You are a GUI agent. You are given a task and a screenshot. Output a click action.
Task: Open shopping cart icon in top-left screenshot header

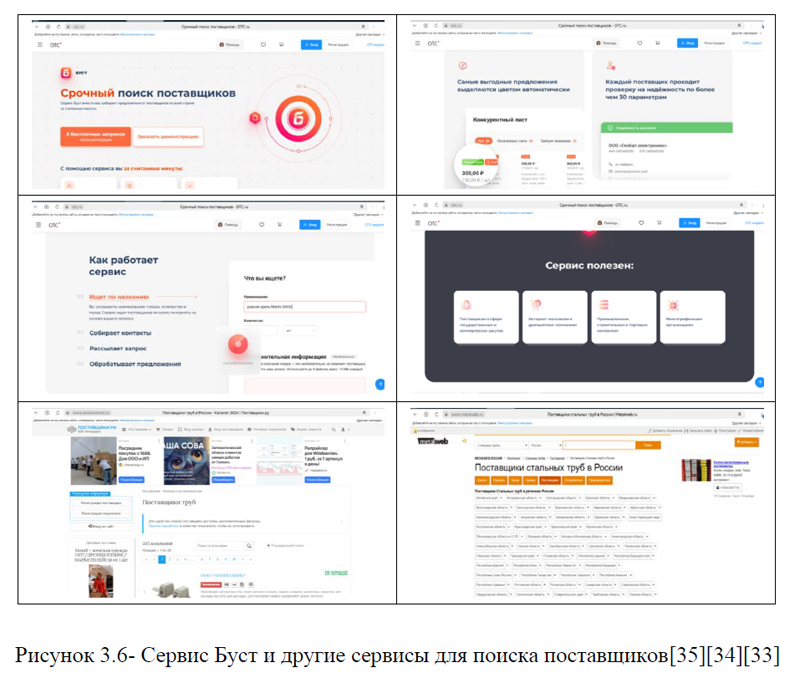281,45
